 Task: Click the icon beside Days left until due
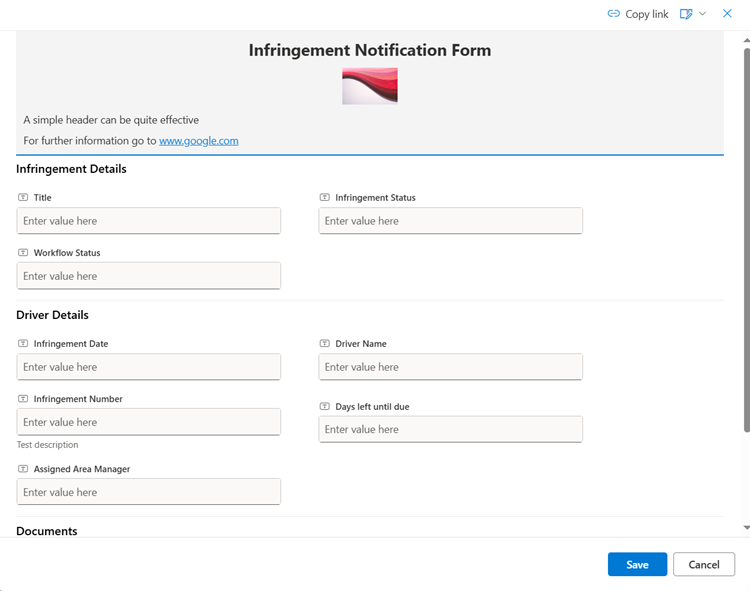click(325, 407)
